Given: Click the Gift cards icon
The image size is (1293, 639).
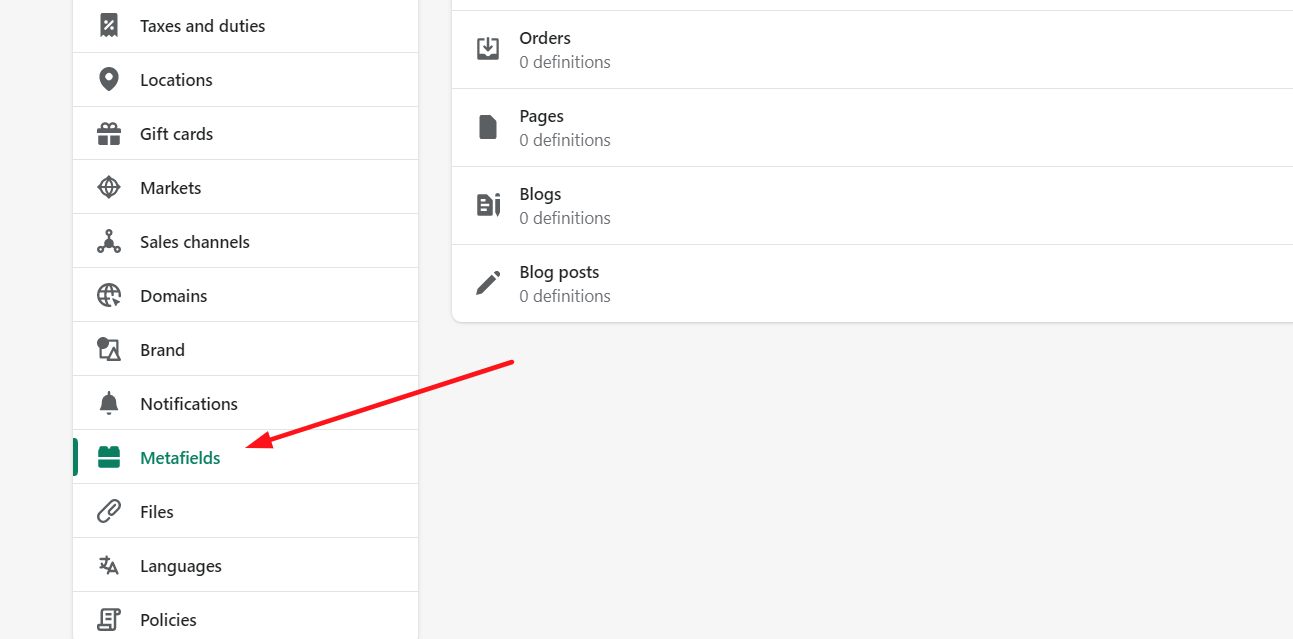Looking at the screenshot, I should (x=109, y=134).
